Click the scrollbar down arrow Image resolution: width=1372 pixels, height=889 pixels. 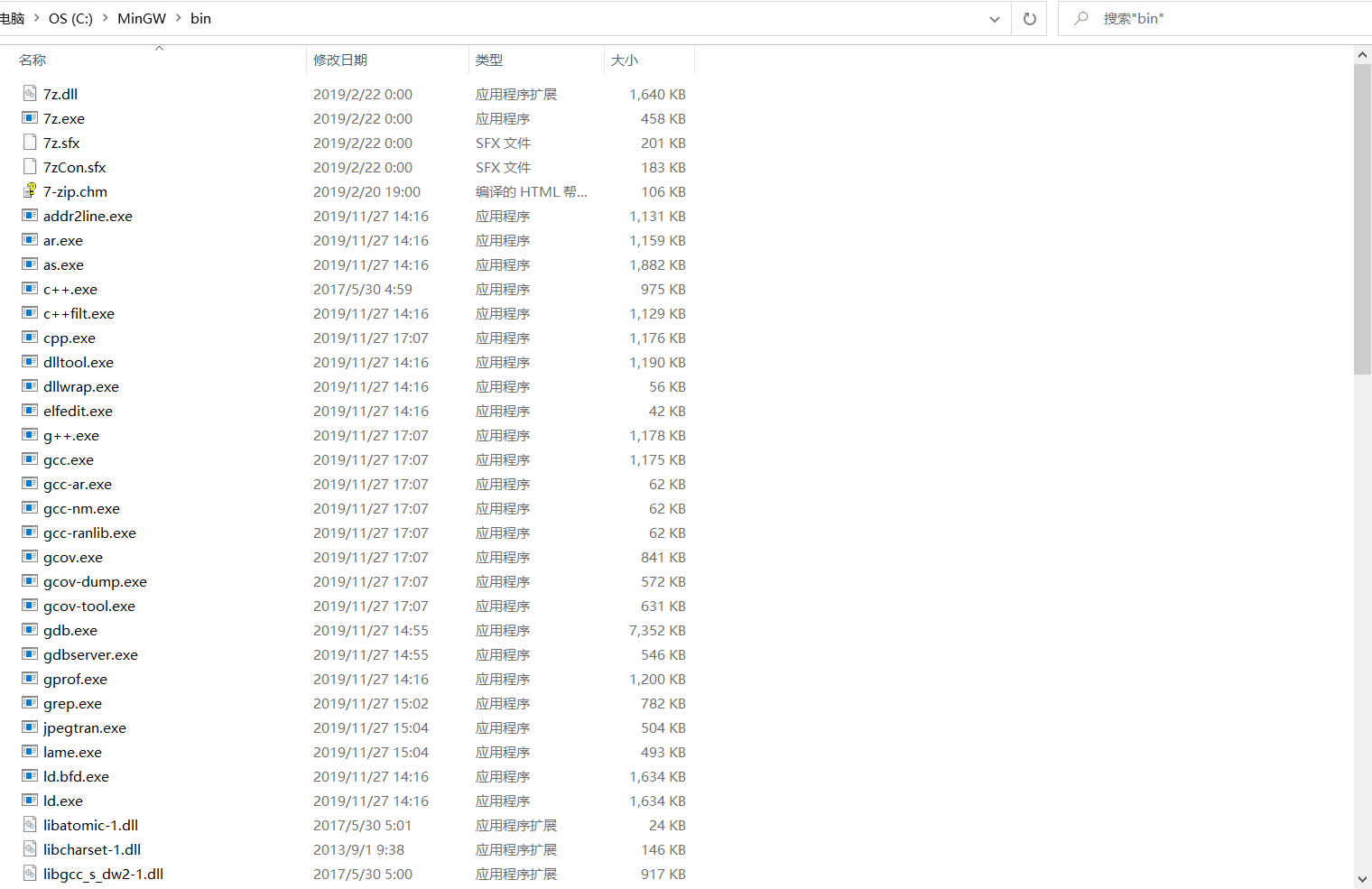tap(1362, 878)
